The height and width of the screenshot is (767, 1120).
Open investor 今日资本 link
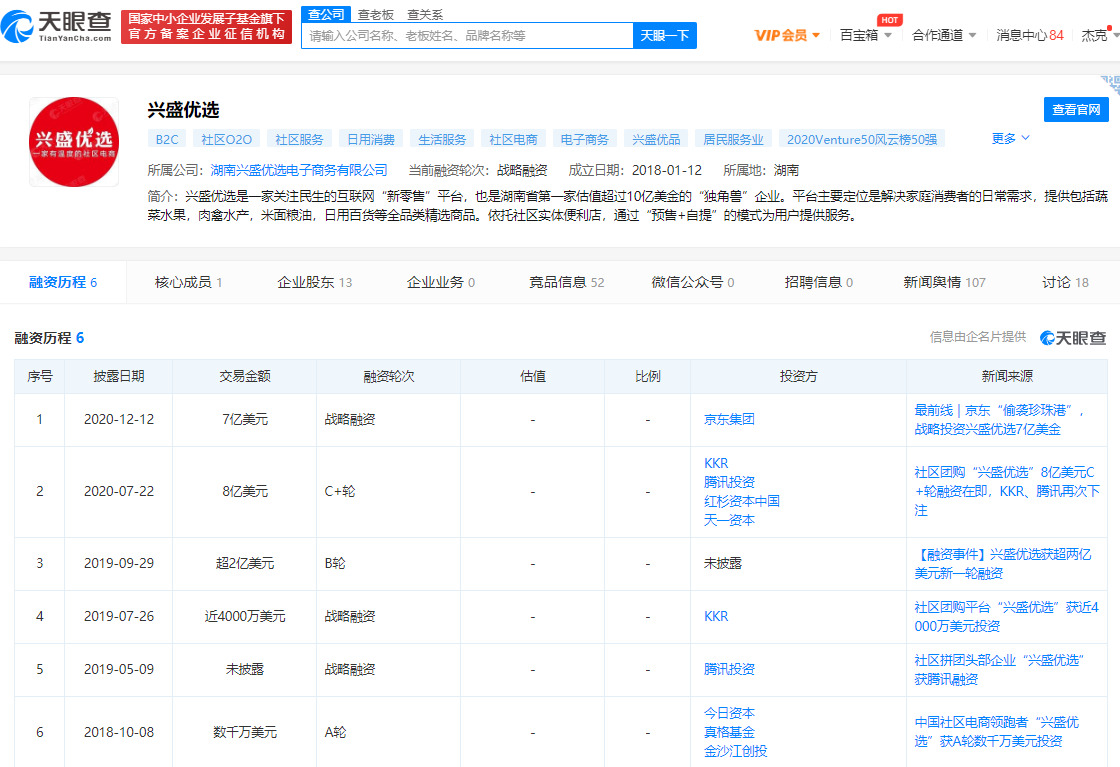pos(729,713)
